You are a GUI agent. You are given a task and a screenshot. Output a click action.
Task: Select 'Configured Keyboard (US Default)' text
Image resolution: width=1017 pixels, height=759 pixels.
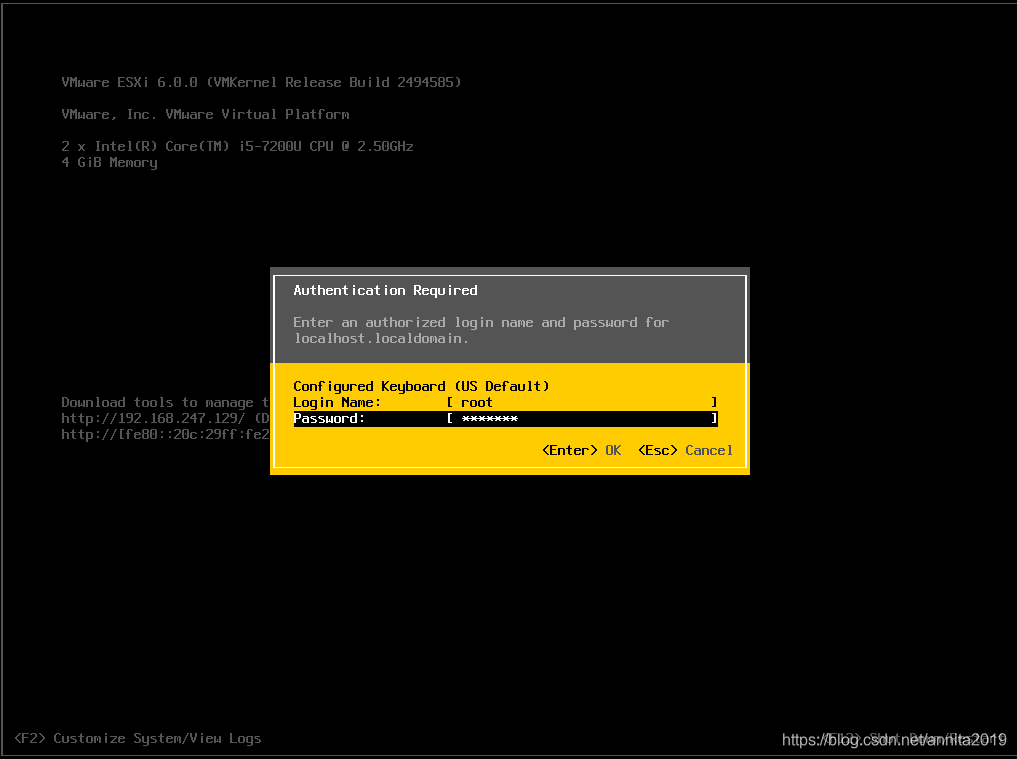click(x=421, y=386)
